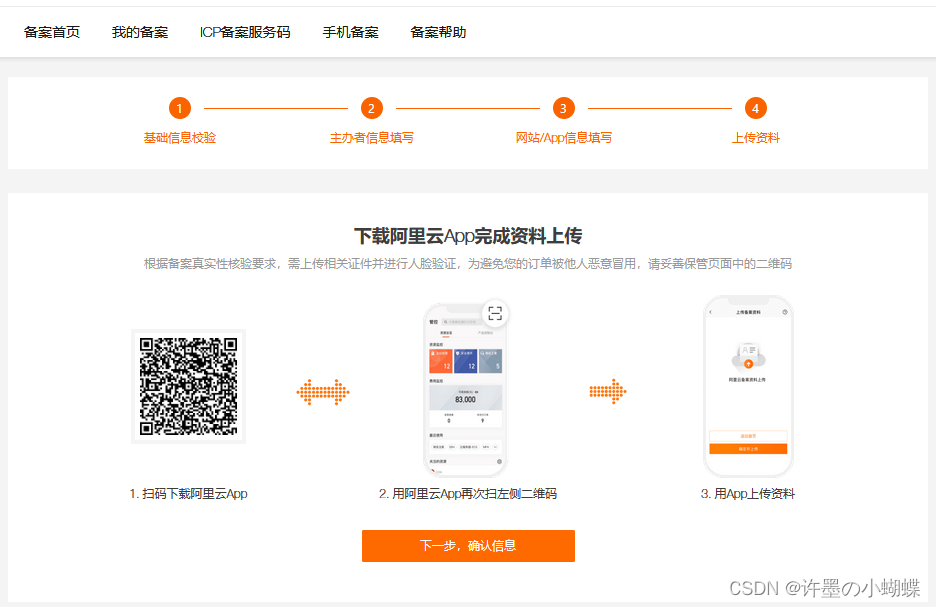Click the upload-materials phone screenshot

pos(748,386)
